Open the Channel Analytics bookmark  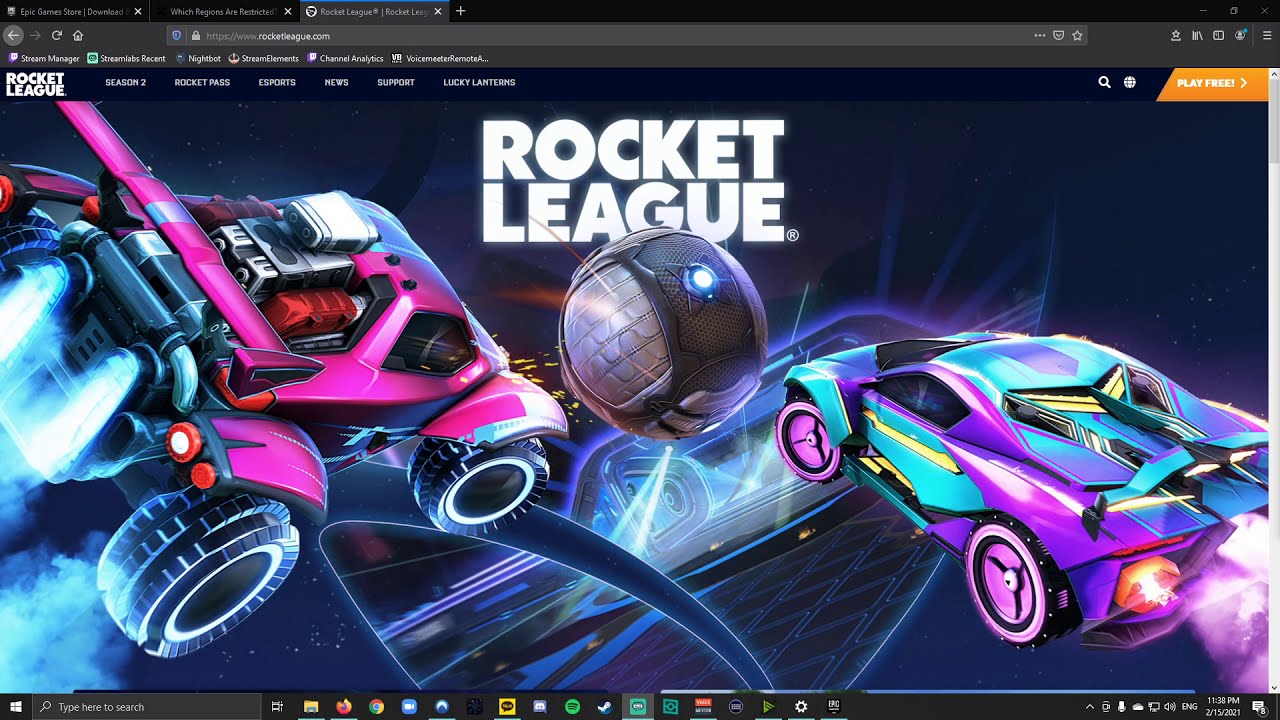click(x=345, y=58)
